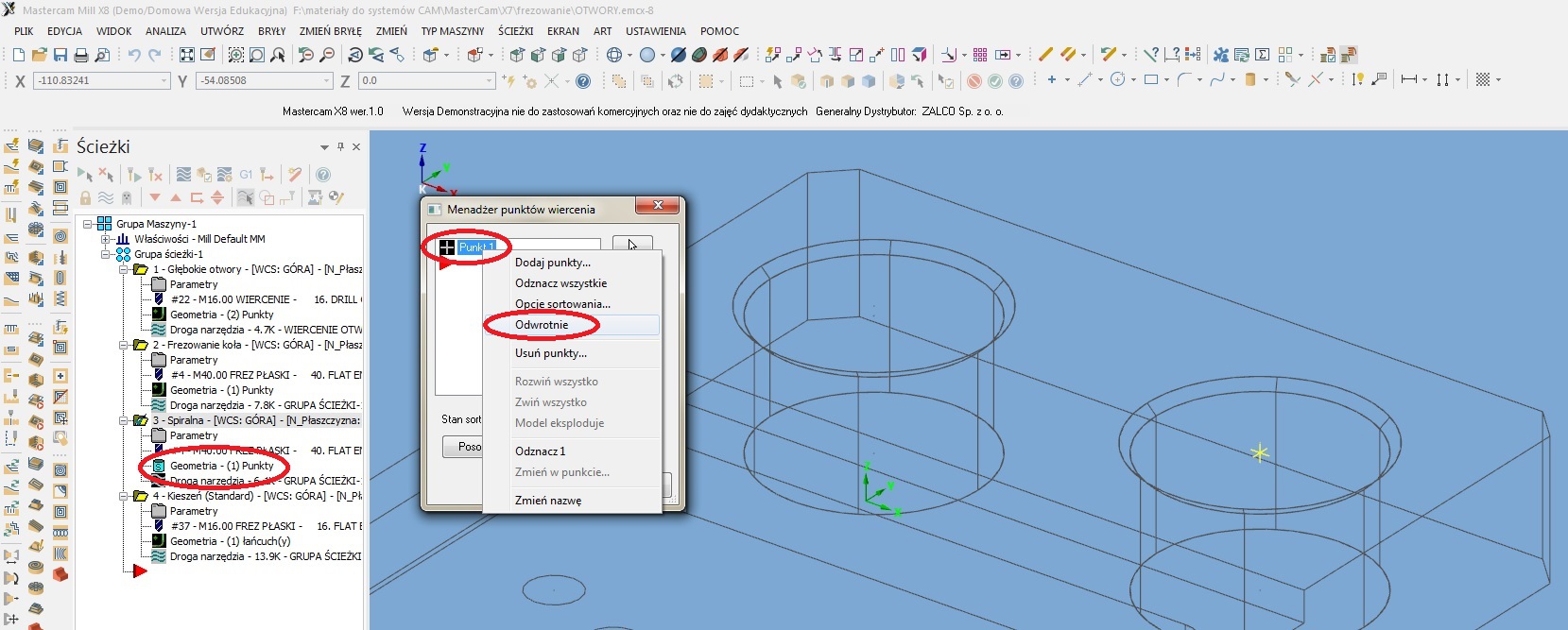The height and width of the screenshot is (630, 1568).
Task: Open the USTAWIENIA menu
Action: click(656, 31)
